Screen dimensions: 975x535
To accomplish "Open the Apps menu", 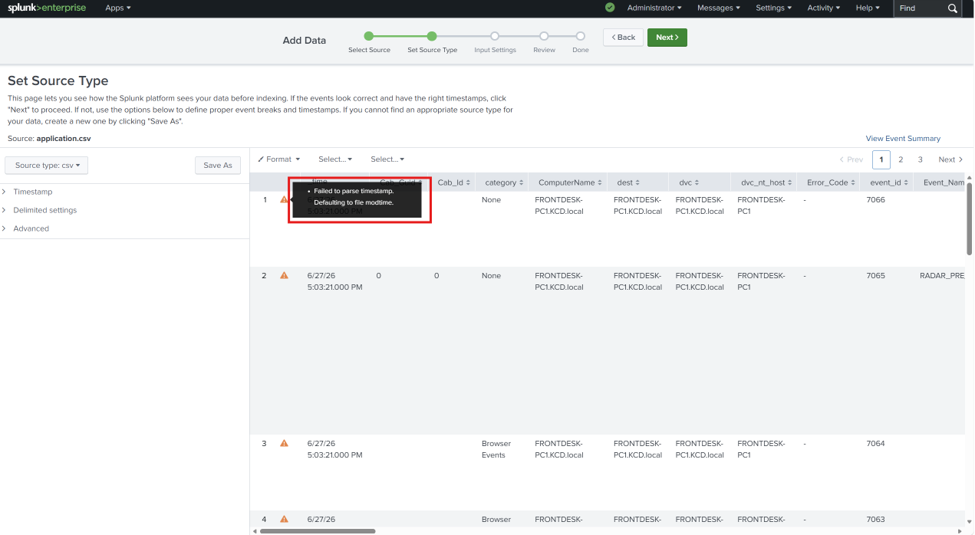I will [x=118, y=8].
